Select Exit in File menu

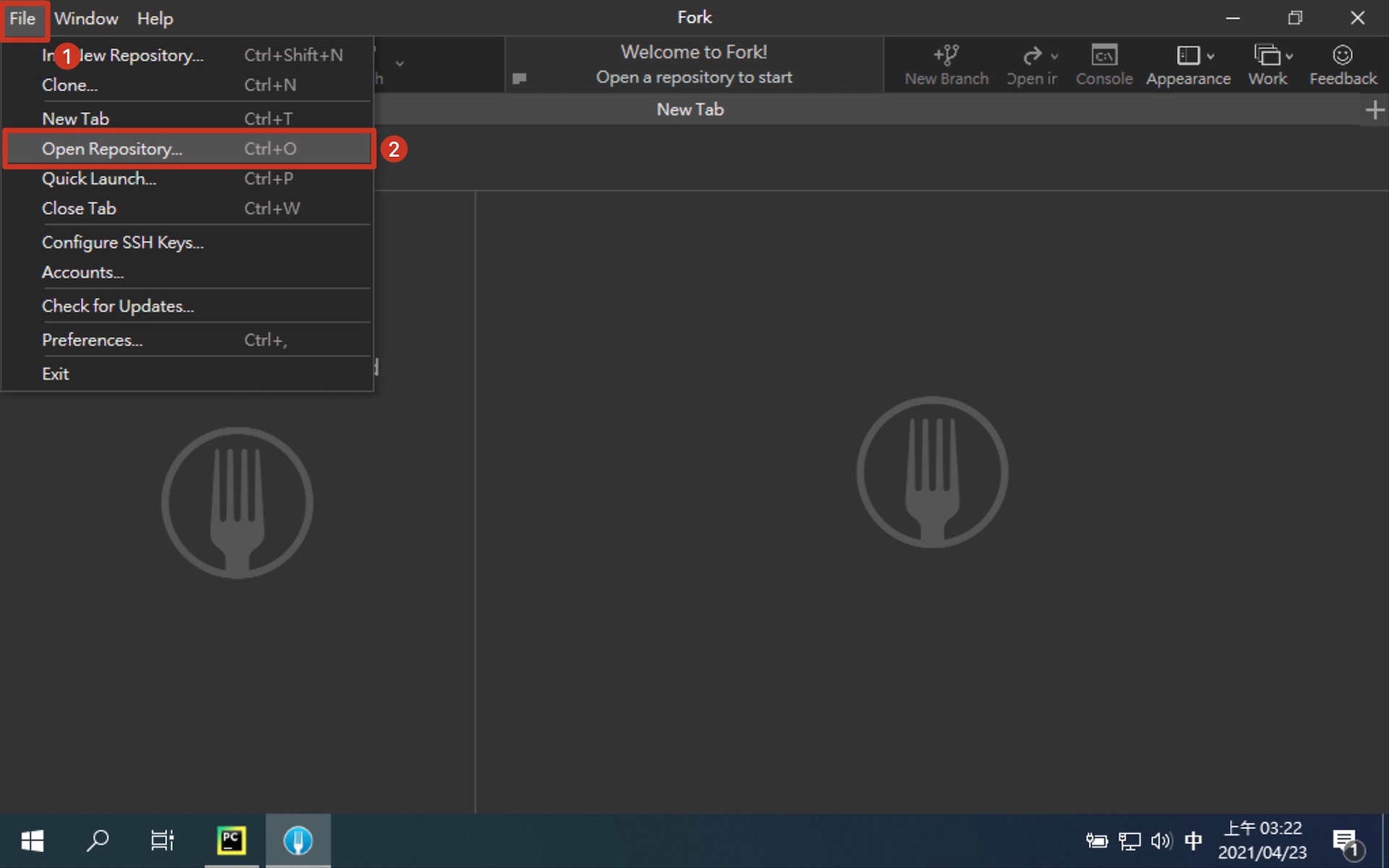click(187, 374)
